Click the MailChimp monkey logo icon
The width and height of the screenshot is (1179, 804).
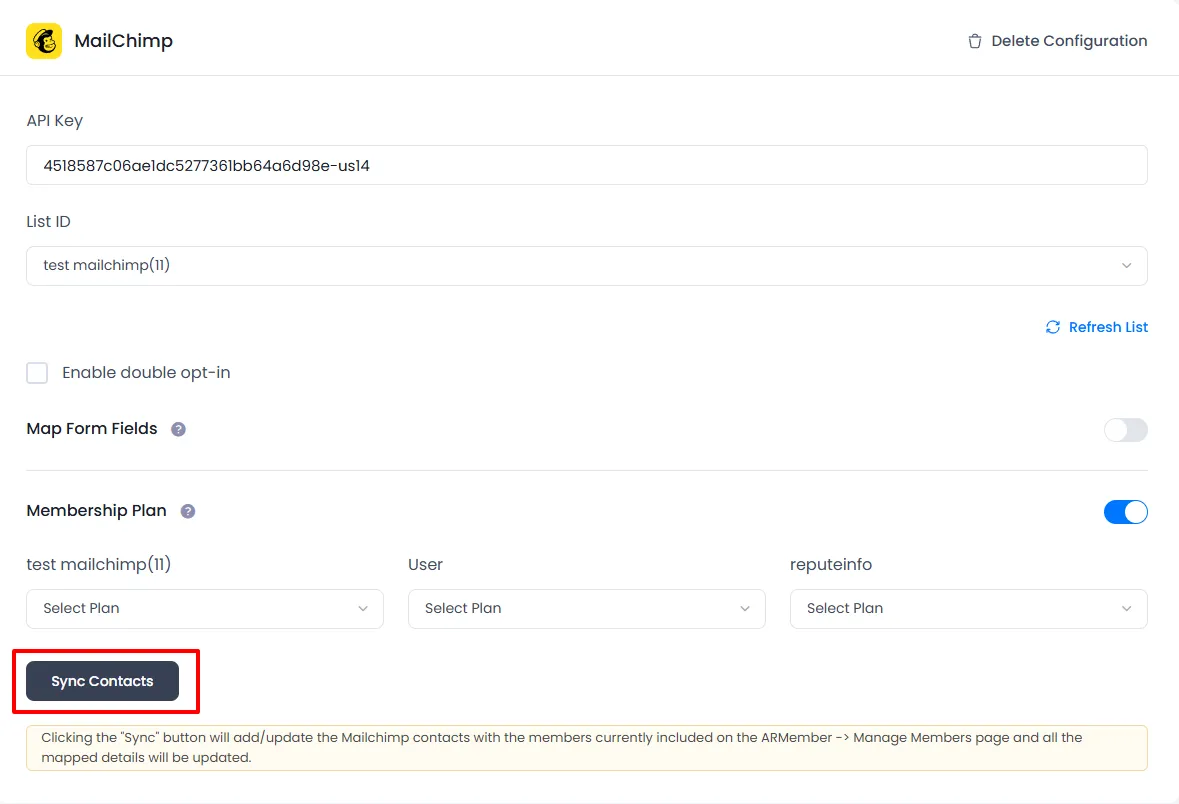pos(44,41)
